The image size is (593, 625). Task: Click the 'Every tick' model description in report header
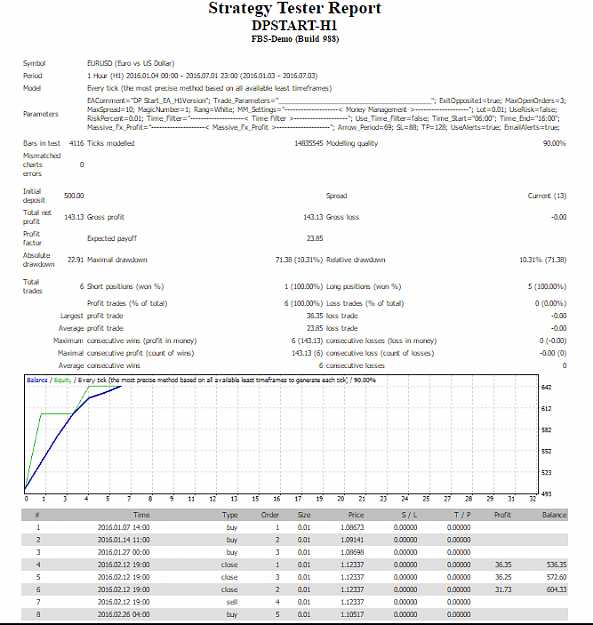pyautogui.click(x=209, y=88)
